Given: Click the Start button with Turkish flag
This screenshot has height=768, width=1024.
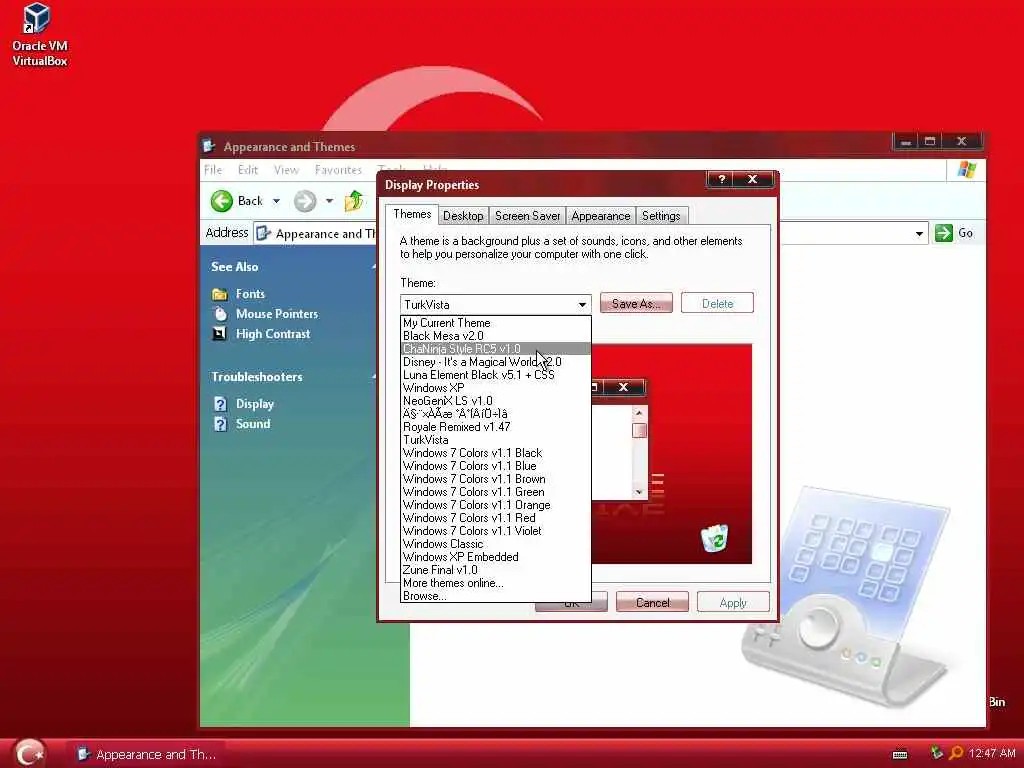Looking at the screenshot, I should click(x=29, y=753).
